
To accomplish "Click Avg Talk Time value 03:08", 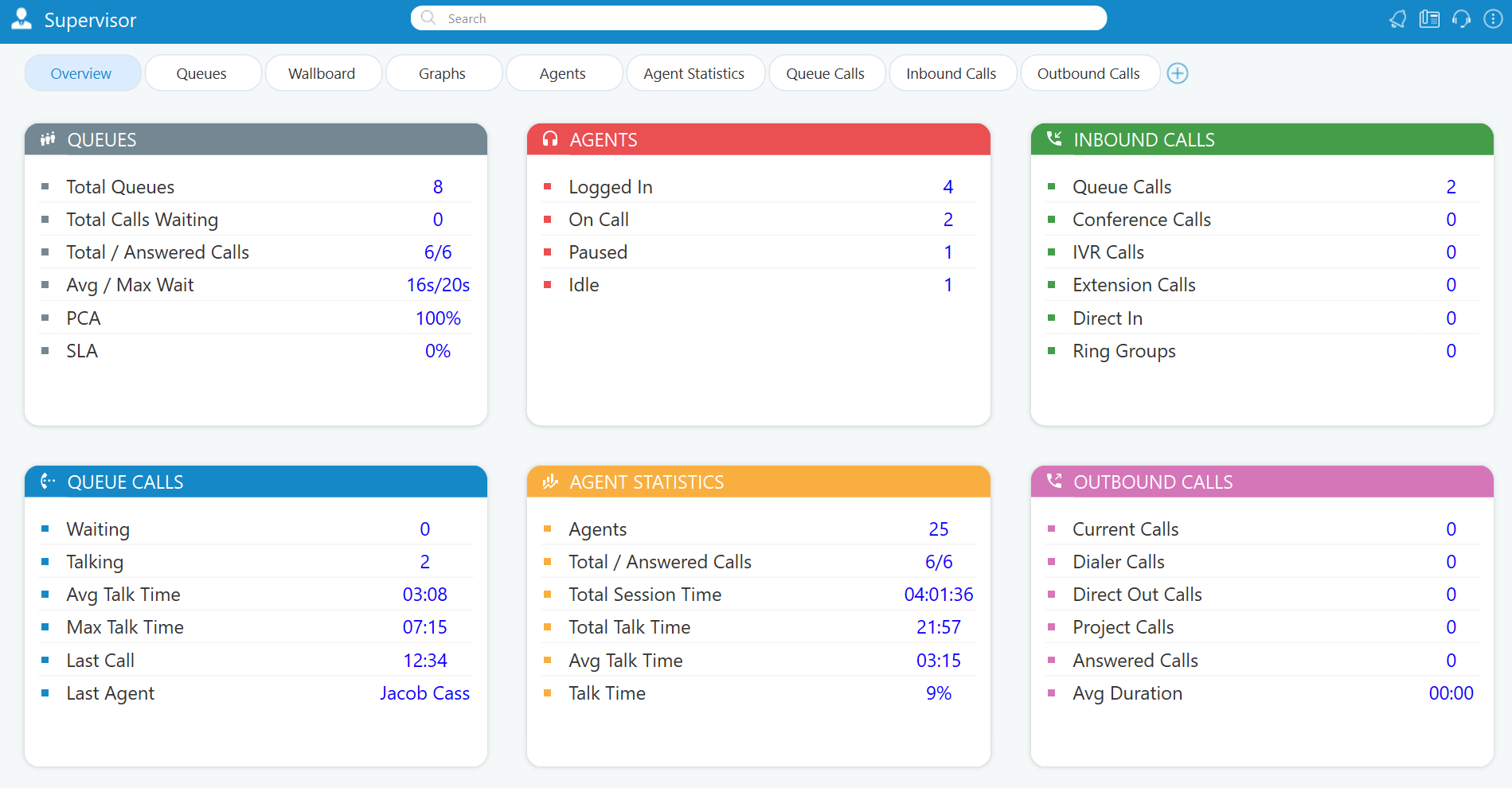I will point(424,595).
